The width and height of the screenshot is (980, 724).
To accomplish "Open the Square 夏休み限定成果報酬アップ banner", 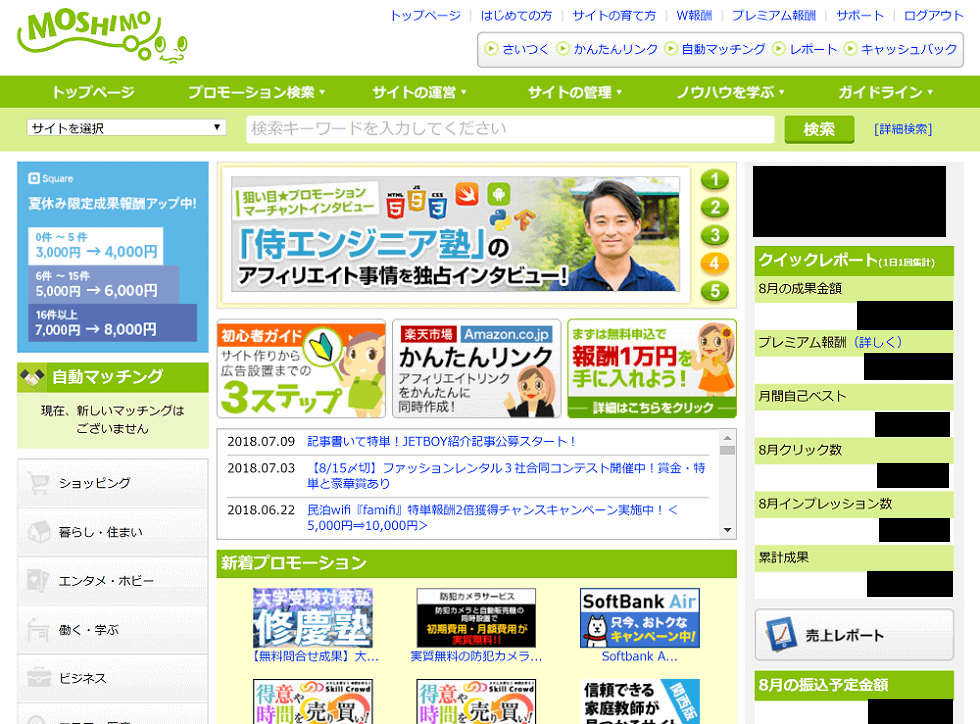I will click(112, 257).
